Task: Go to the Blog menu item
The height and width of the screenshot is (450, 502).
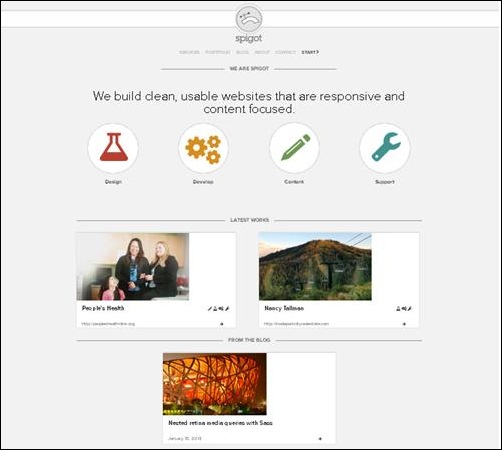Action: [x=242, y=52]
